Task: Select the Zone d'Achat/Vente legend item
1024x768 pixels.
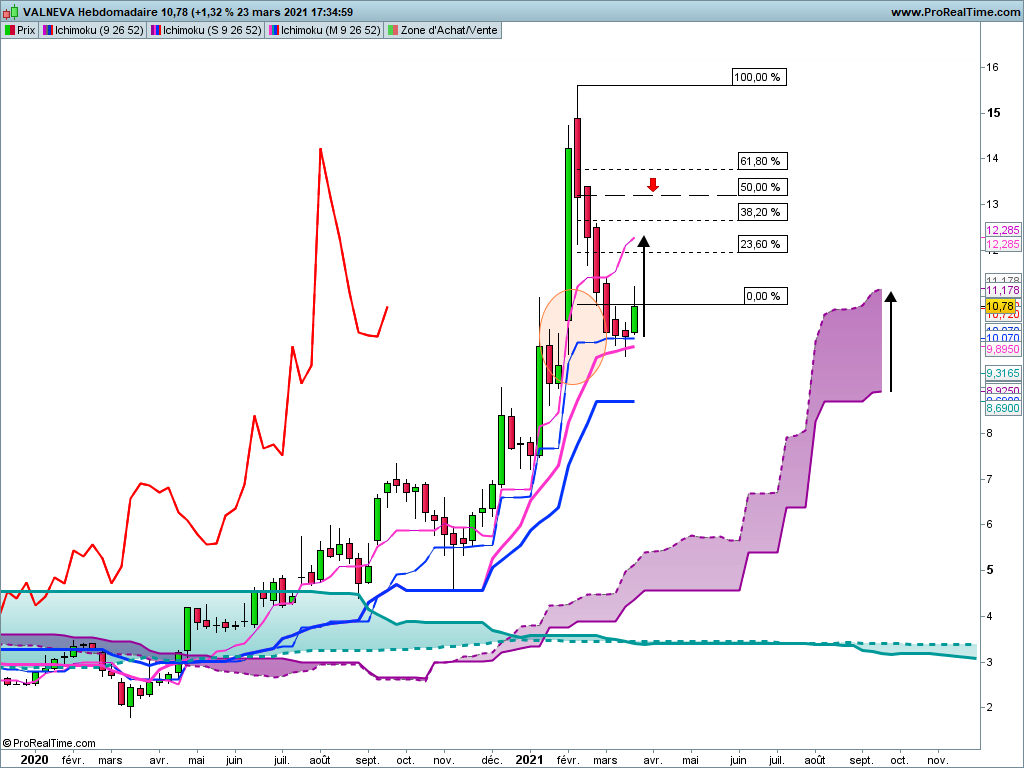Action: coord(443,30)
